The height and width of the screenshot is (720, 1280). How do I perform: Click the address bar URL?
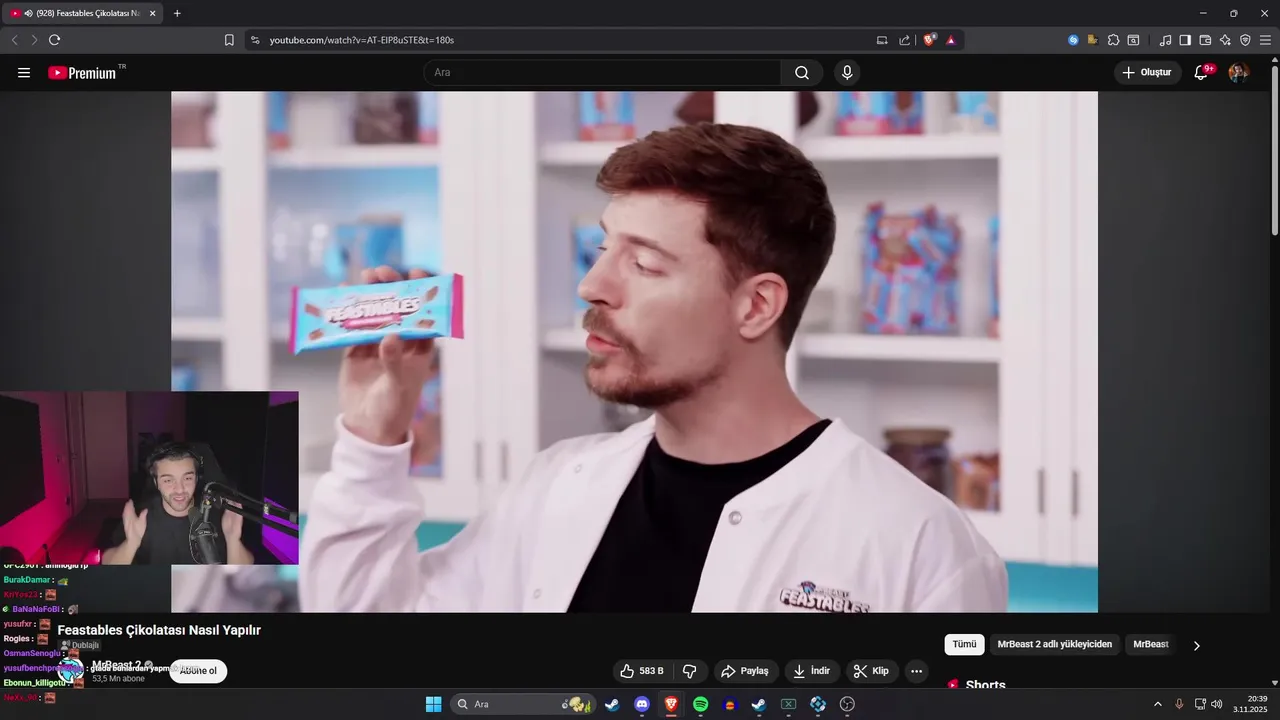pyautogui.click(x=362, y=40)
